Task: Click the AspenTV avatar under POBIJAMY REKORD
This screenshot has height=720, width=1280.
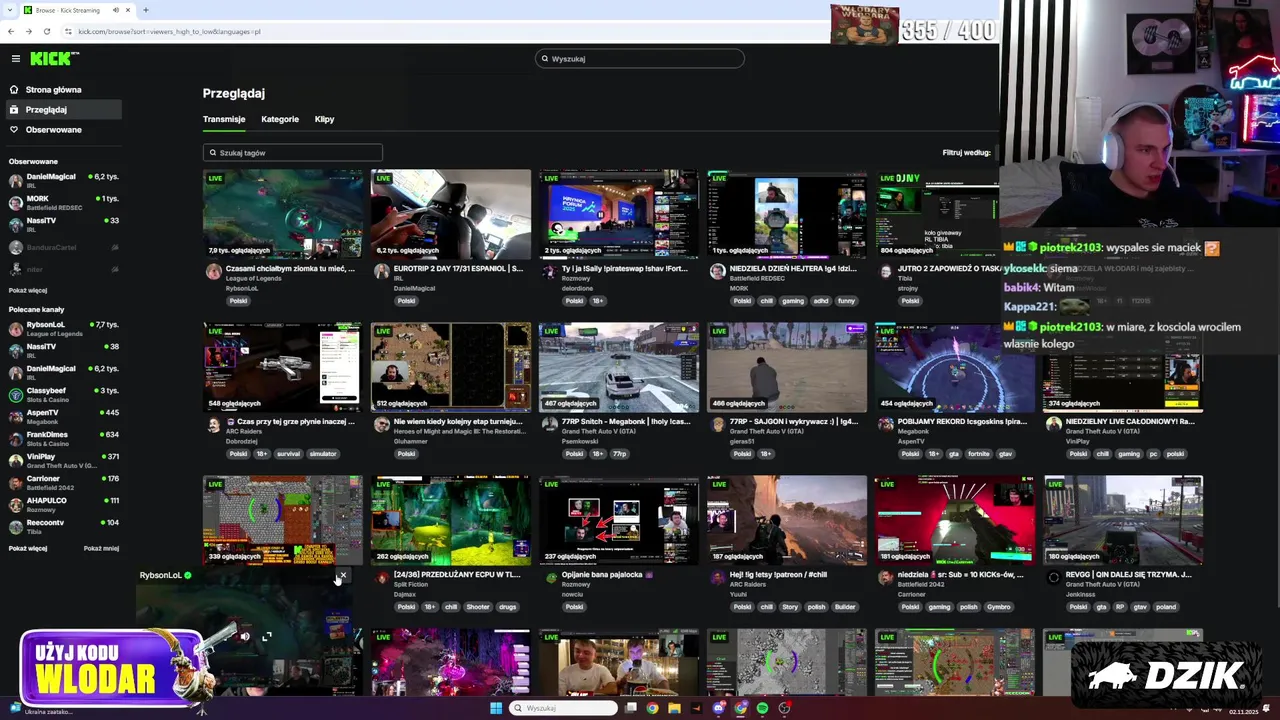Action: (885, 424)
